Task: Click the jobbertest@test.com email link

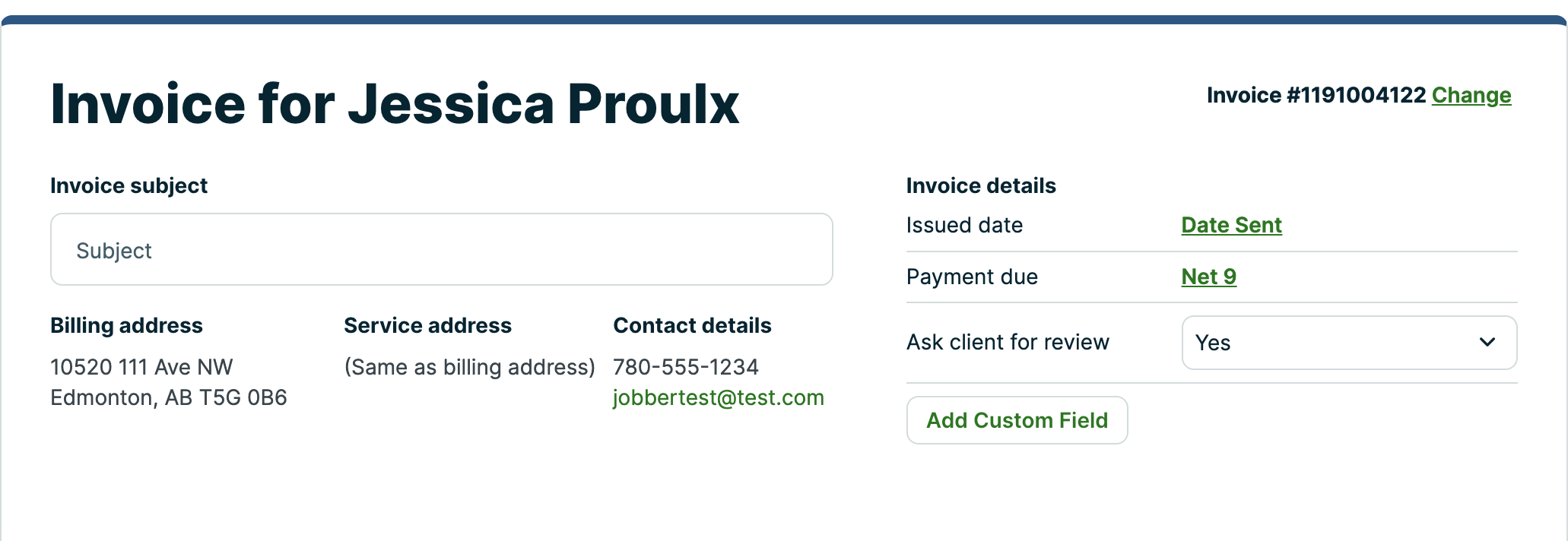Action: [718, 397]
